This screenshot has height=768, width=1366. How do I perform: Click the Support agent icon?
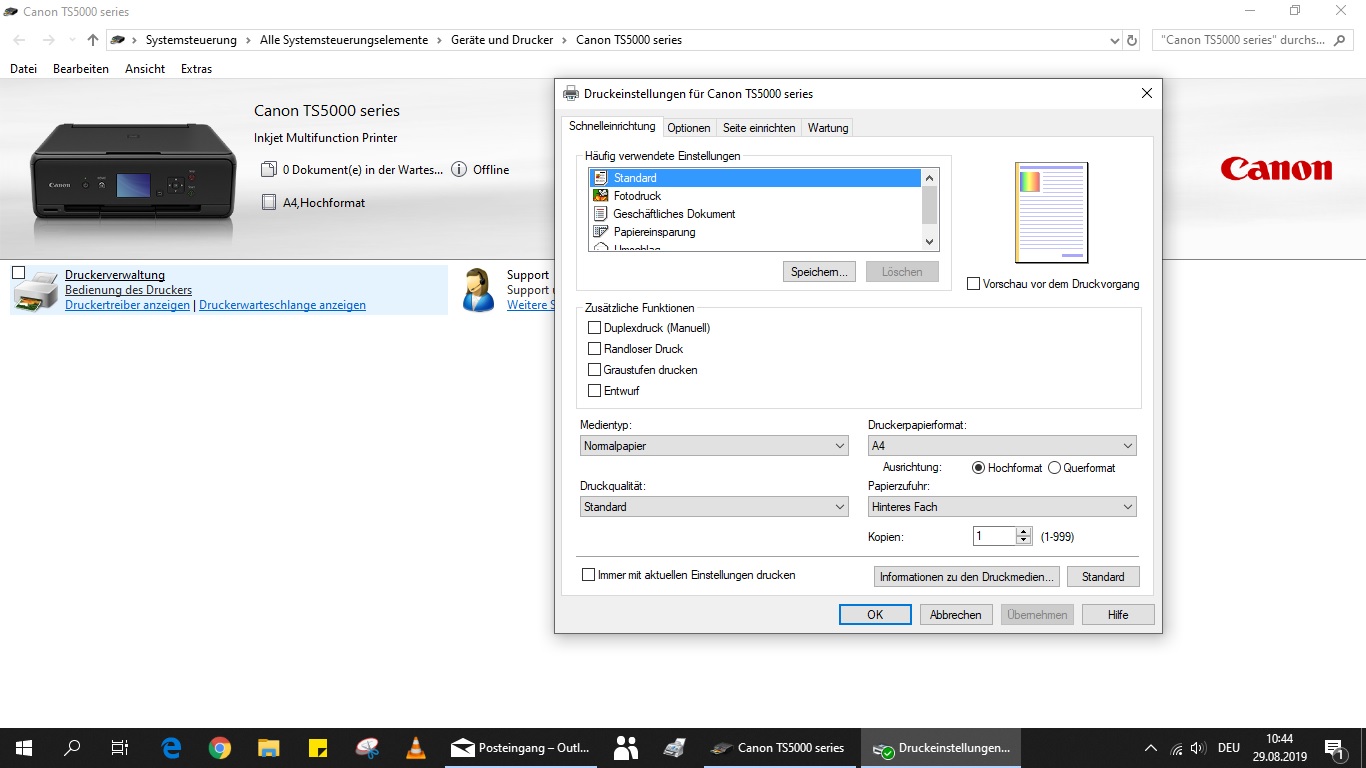click(x=479, y=290)
